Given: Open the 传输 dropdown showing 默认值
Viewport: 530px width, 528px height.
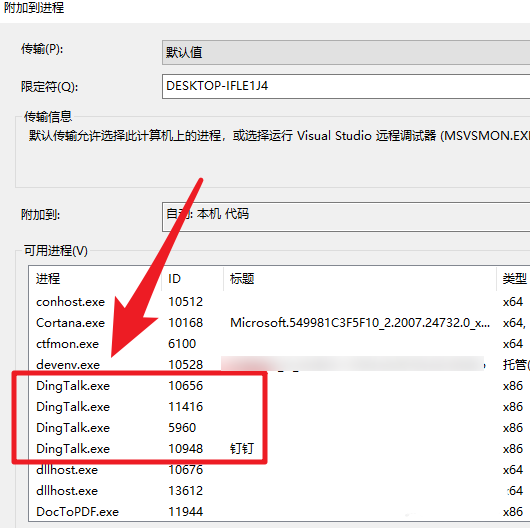Looking at the screenshot, I should [x=346, y=52].
